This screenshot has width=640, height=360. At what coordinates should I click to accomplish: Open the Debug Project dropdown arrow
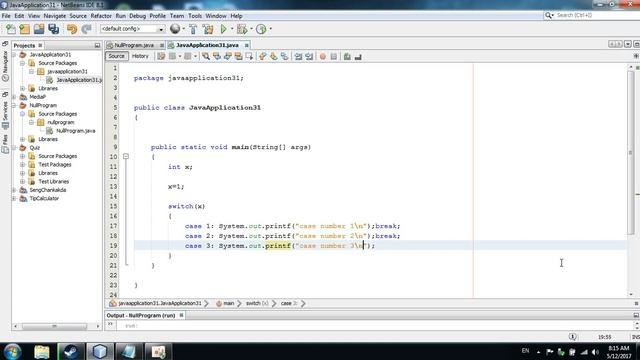[251, 29]
